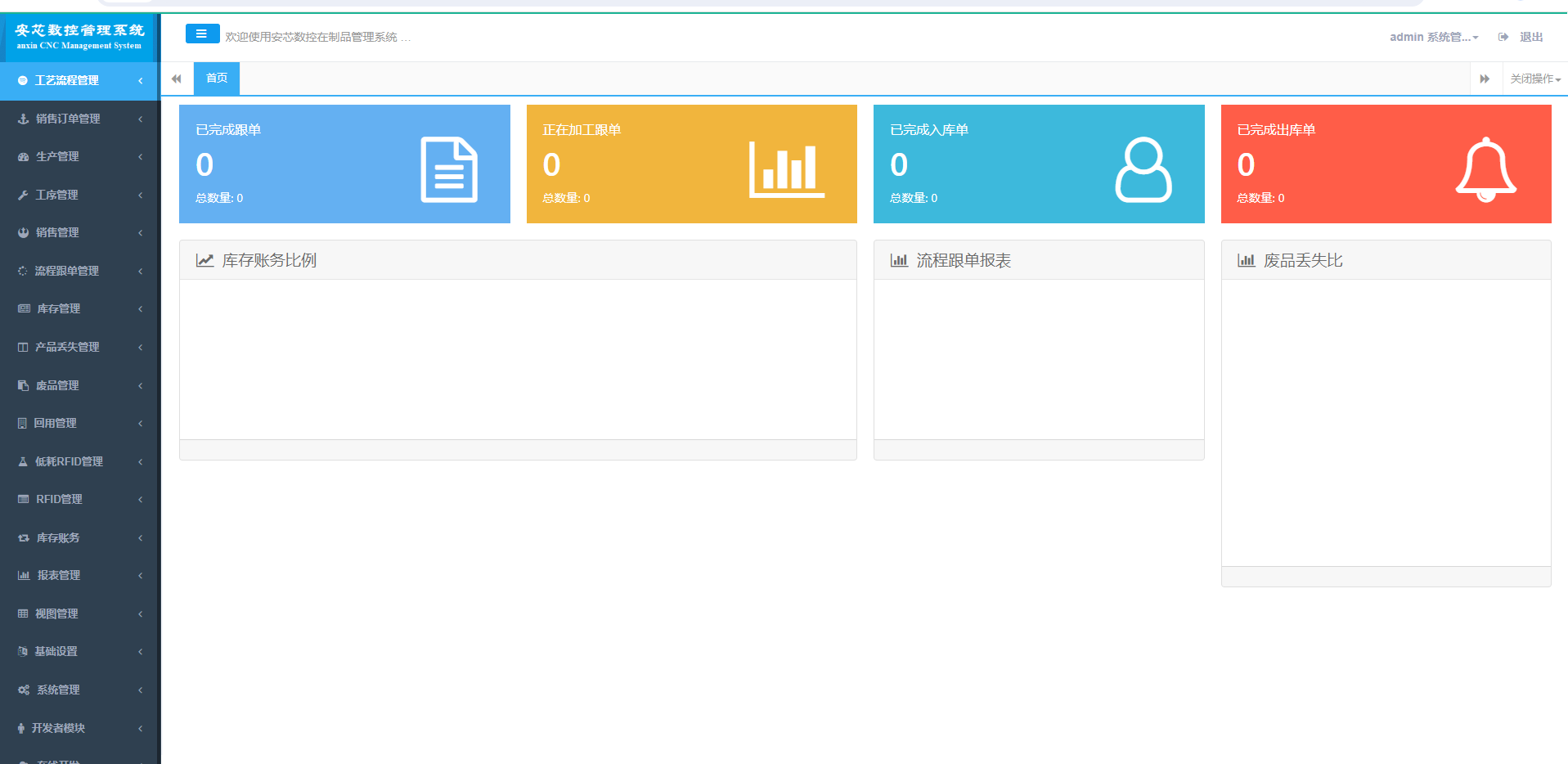Click the 回用管理 sidebar icon
The width and height of the screenshot is (1568, 764).
coord(22,423)
